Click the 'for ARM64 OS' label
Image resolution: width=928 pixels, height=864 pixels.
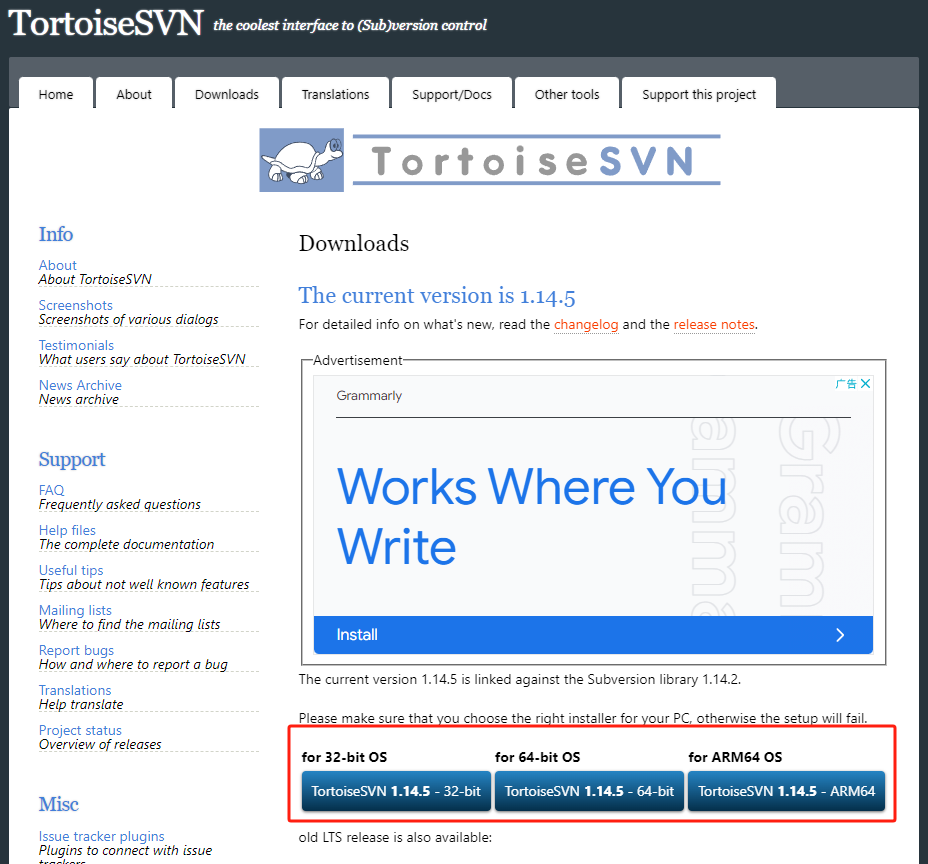click(x=735, y=757)
